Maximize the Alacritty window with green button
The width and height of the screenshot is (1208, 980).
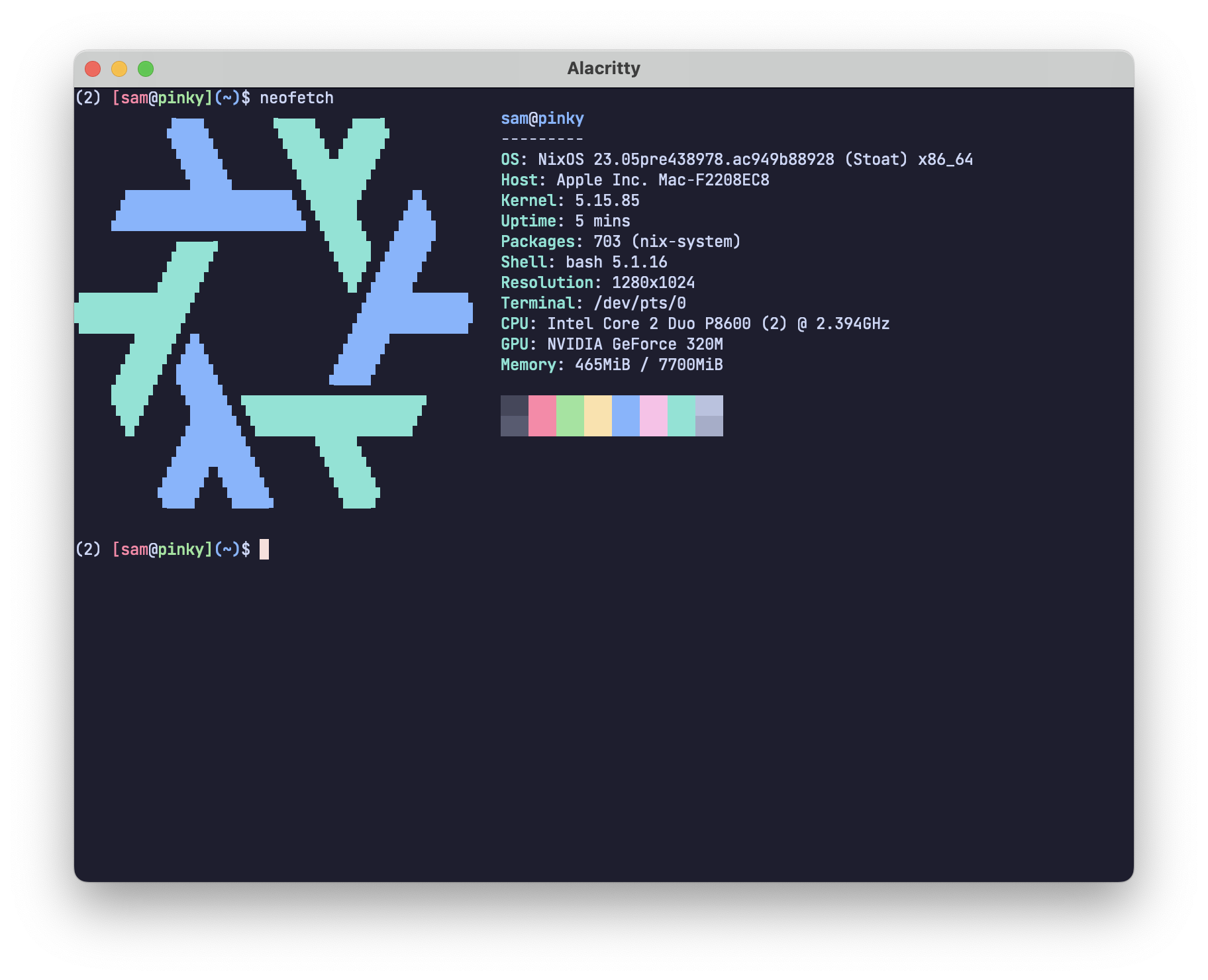pos(146,69)
